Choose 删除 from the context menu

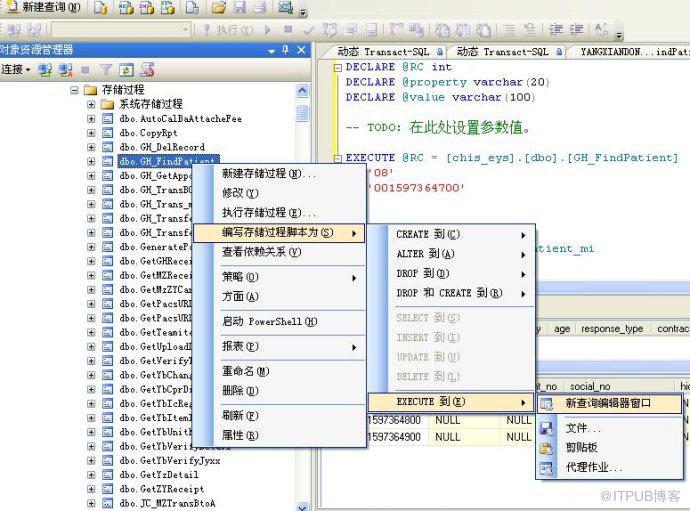point(279,391)
